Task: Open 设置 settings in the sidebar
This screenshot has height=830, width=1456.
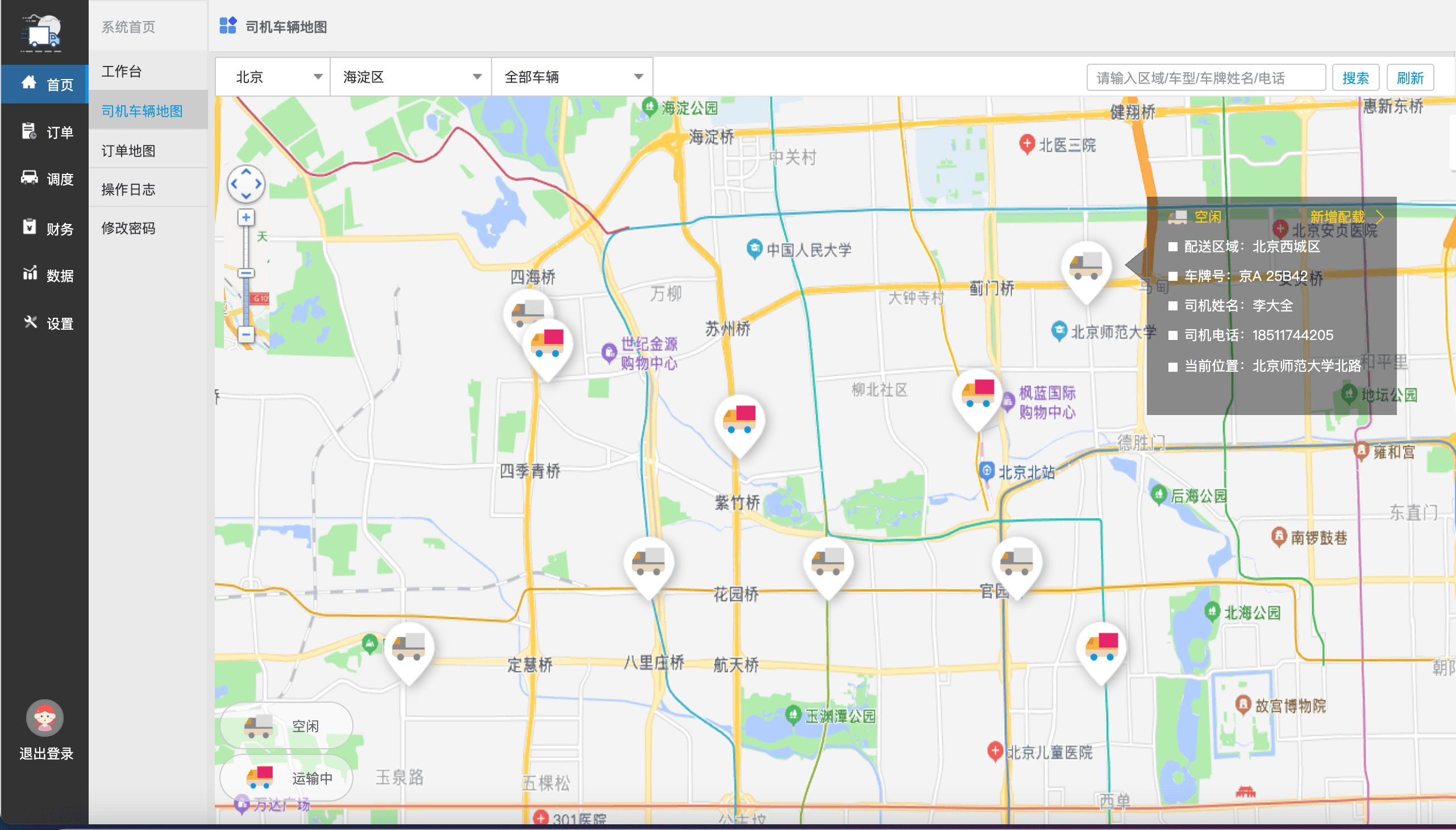Action: coord(45,323)
